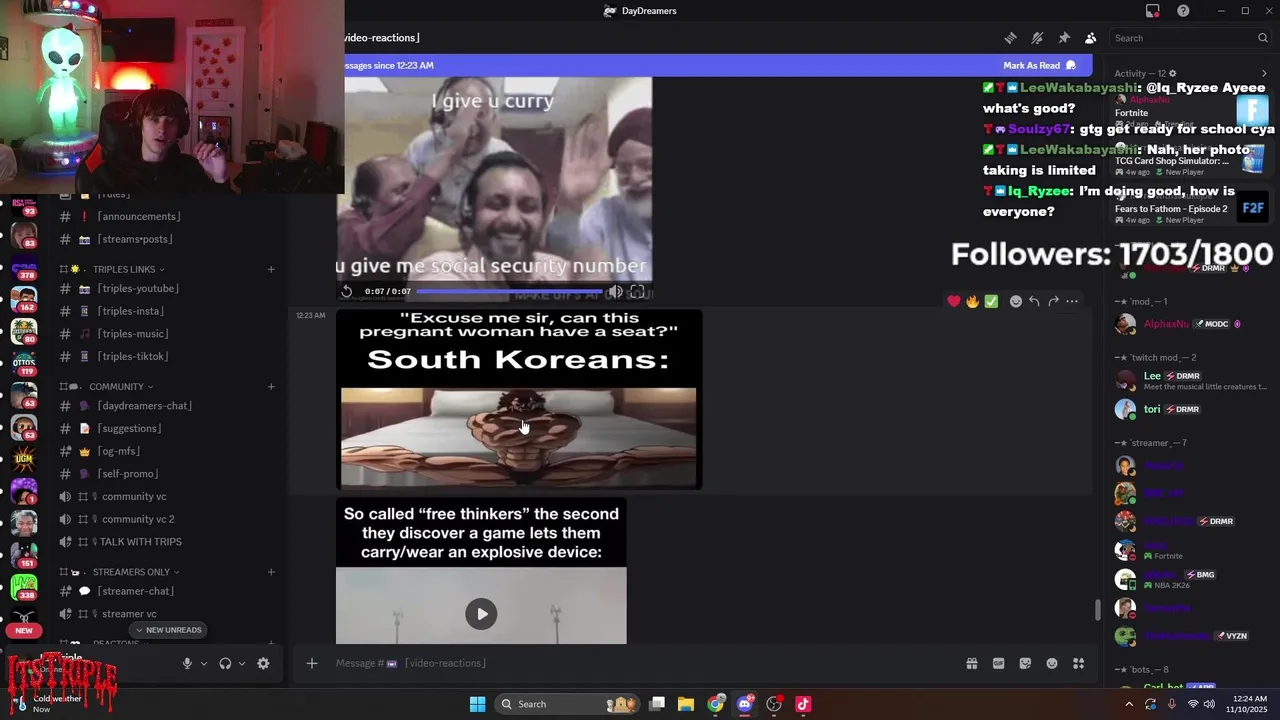Add channel to TRIPLES LINKS category
Viewport: 1280px width, 720px height.
tap(271, 269)
